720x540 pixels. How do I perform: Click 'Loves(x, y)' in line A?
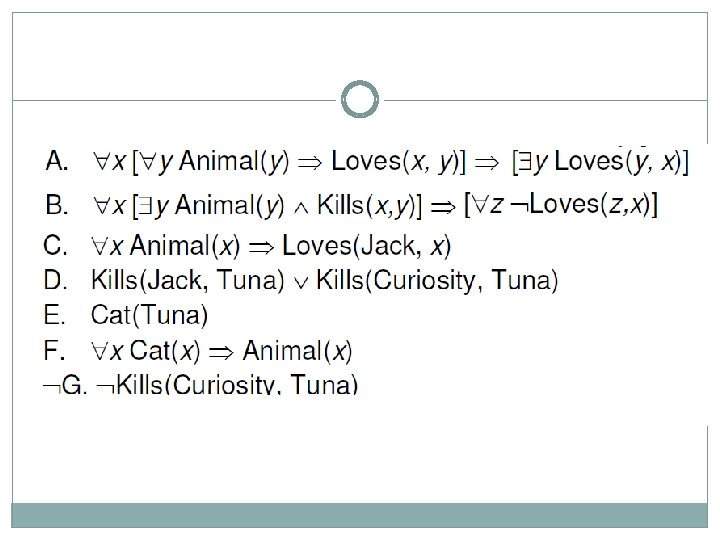point(395,160)
